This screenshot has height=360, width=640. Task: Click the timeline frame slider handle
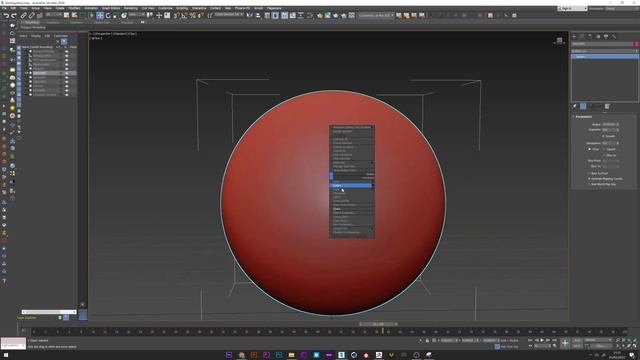[379, 324]
